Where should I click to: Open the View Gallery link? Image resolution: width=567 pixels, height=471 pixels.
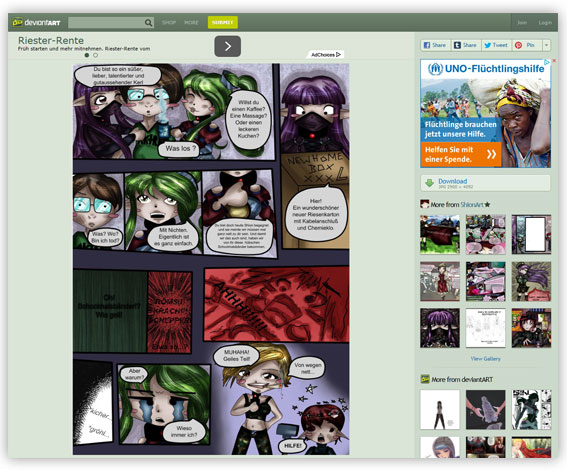pyautogui.click(x=485, y=359)
